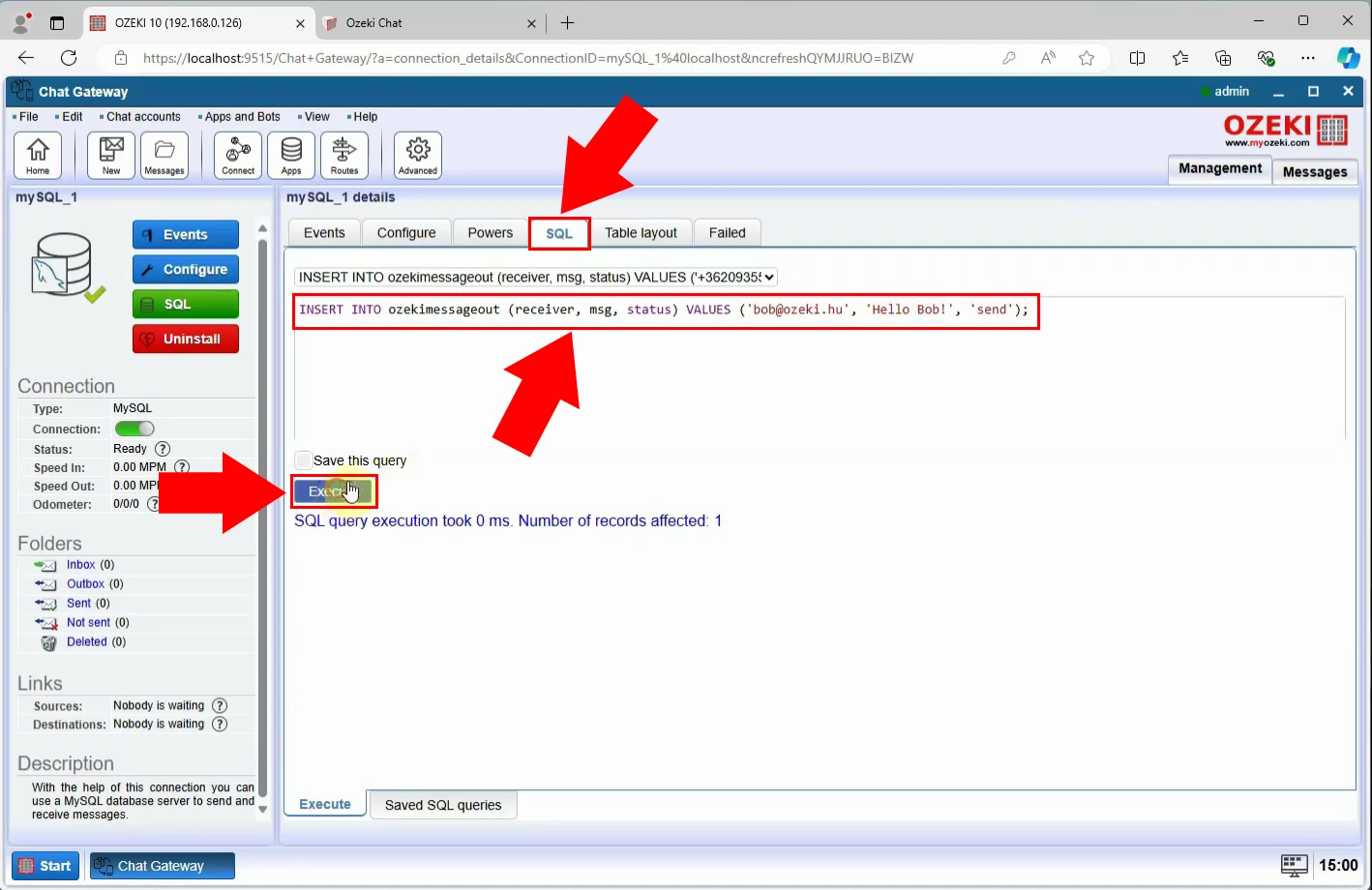Go back in browser history
The width and height of the screenshot is (1372, 890).
click(x=26, y=58)
